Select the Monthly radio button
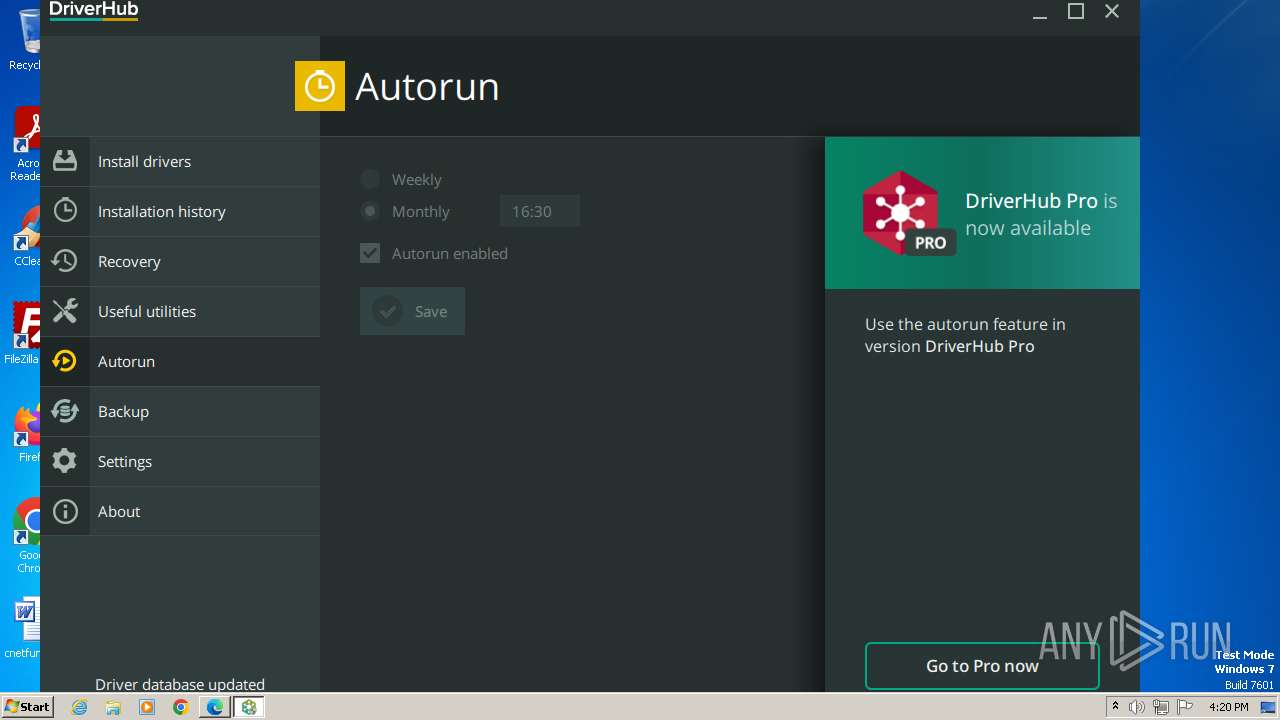 [x=370, y=211]
